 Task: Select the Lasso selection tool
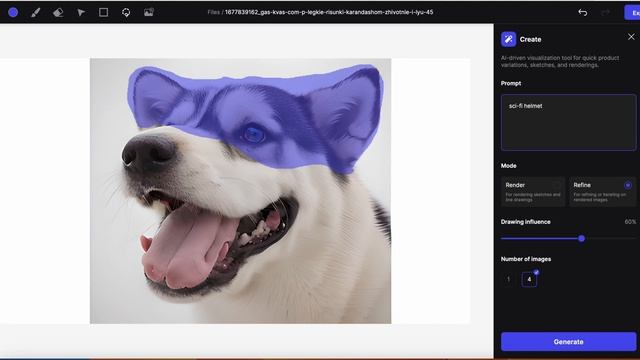point(126,12)
